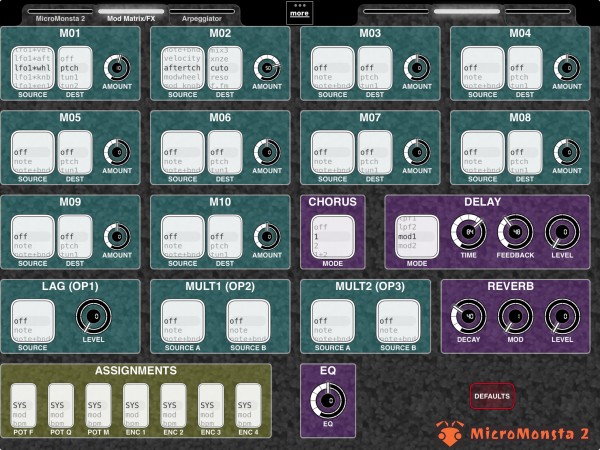This screenshot has width=600, height=450.
Task: Open the DELAY MODE selector showing mod1
Action: point(417,237)
